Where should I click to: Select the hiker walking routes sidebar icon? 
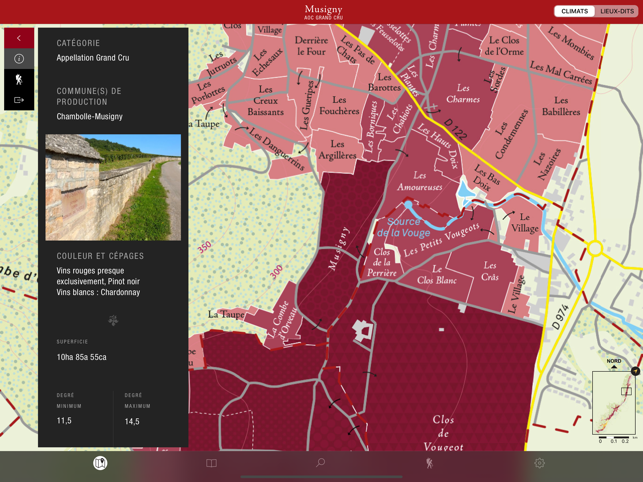coord(19,80)
